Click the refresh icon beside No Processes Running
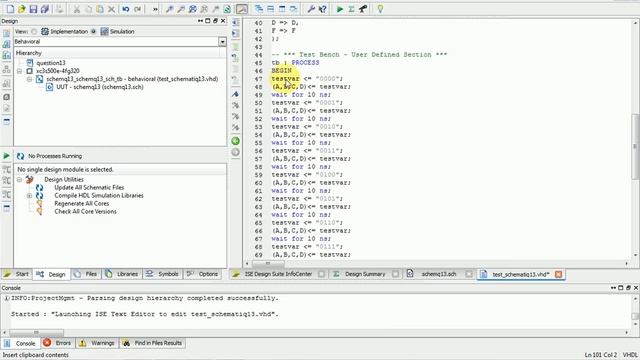Screen dimensions: 640x360 coord(20,156)
